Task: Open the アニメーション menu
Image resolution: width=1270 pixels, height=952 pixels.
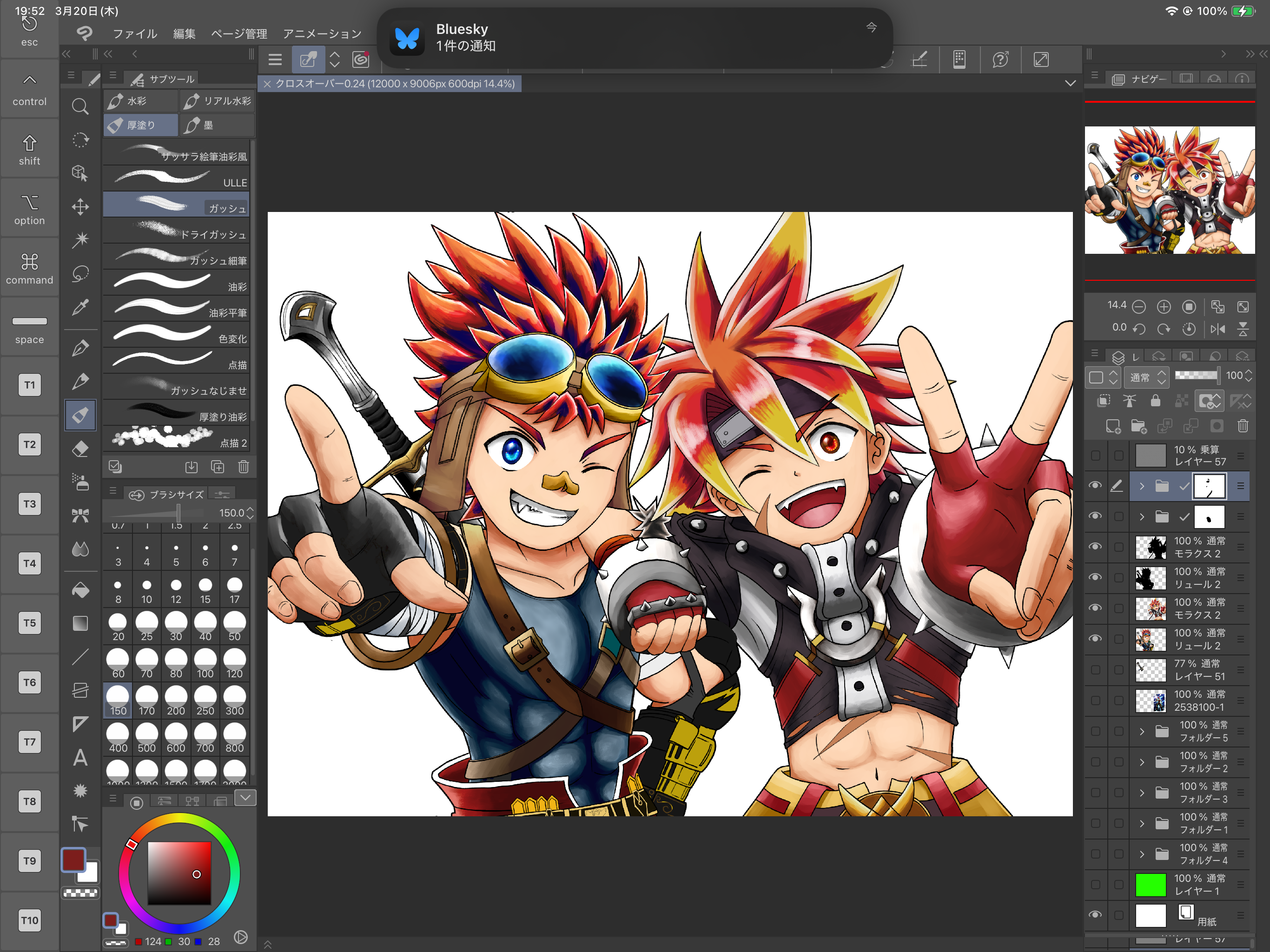Action: [x=322, y=34]
